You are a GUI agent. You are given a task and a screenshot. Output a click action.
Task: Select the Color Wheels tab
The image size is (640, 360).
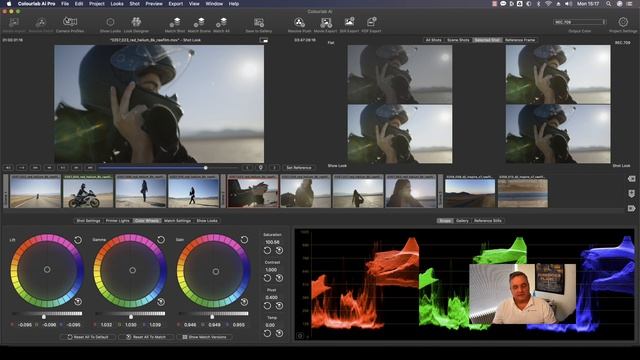pos(147,221)
